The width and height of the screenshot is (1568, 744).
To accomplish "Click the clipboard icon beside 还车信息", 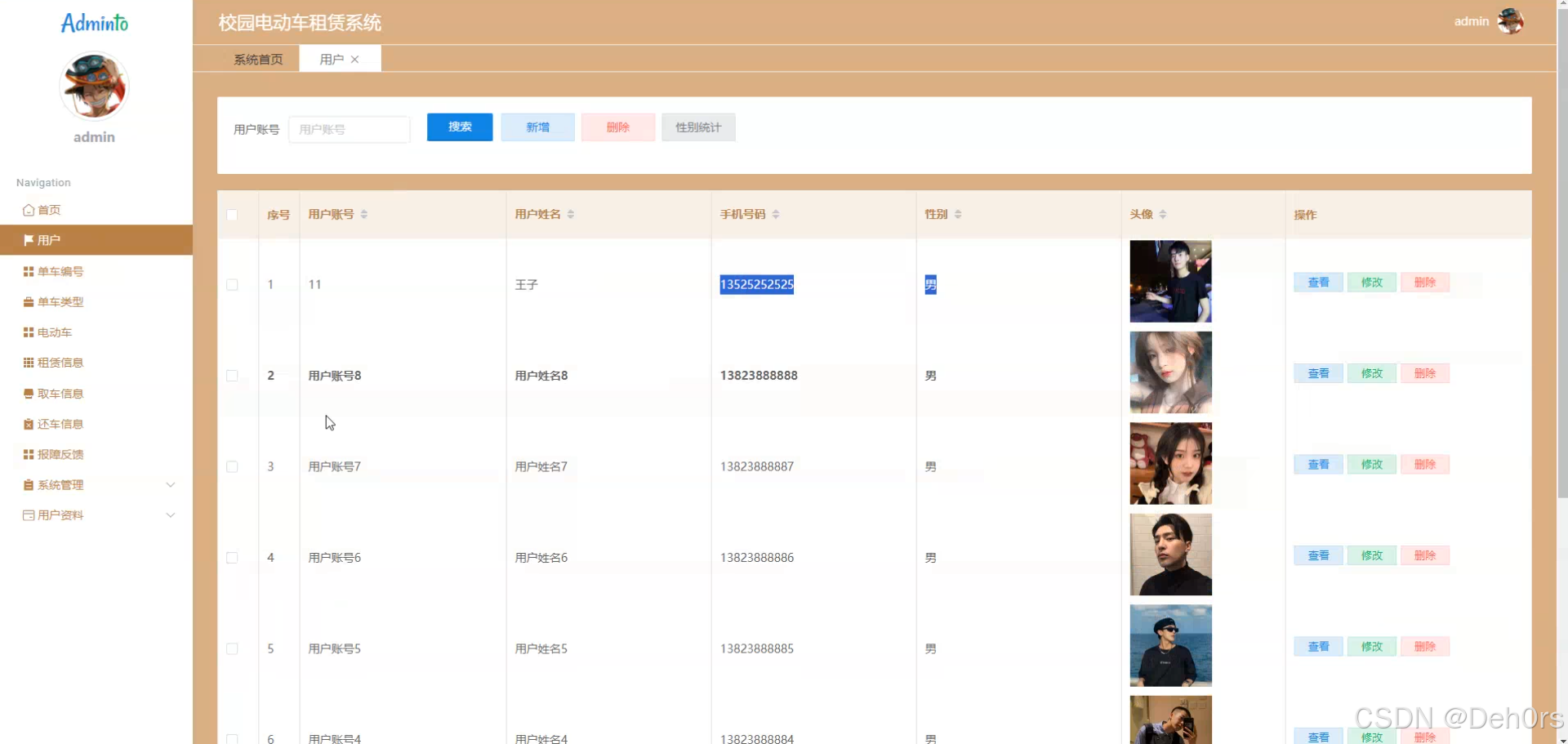I will click(29, 424).
